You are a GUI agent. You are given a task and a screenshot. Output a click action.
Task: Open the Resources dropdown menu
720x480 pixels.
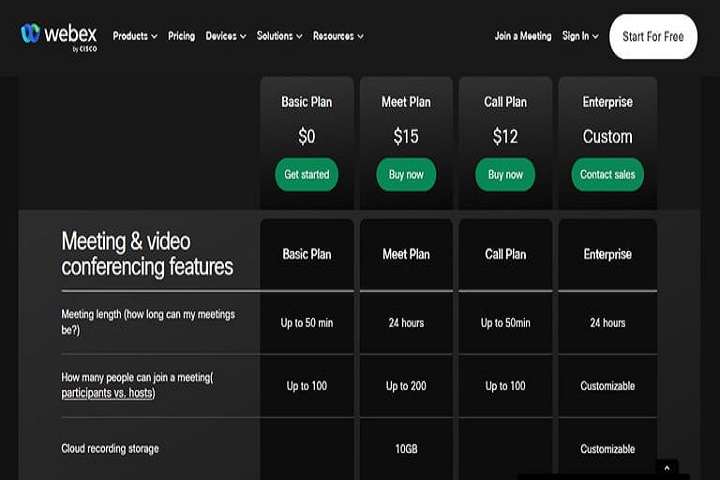pyautogui.click(x=338, y=36)
